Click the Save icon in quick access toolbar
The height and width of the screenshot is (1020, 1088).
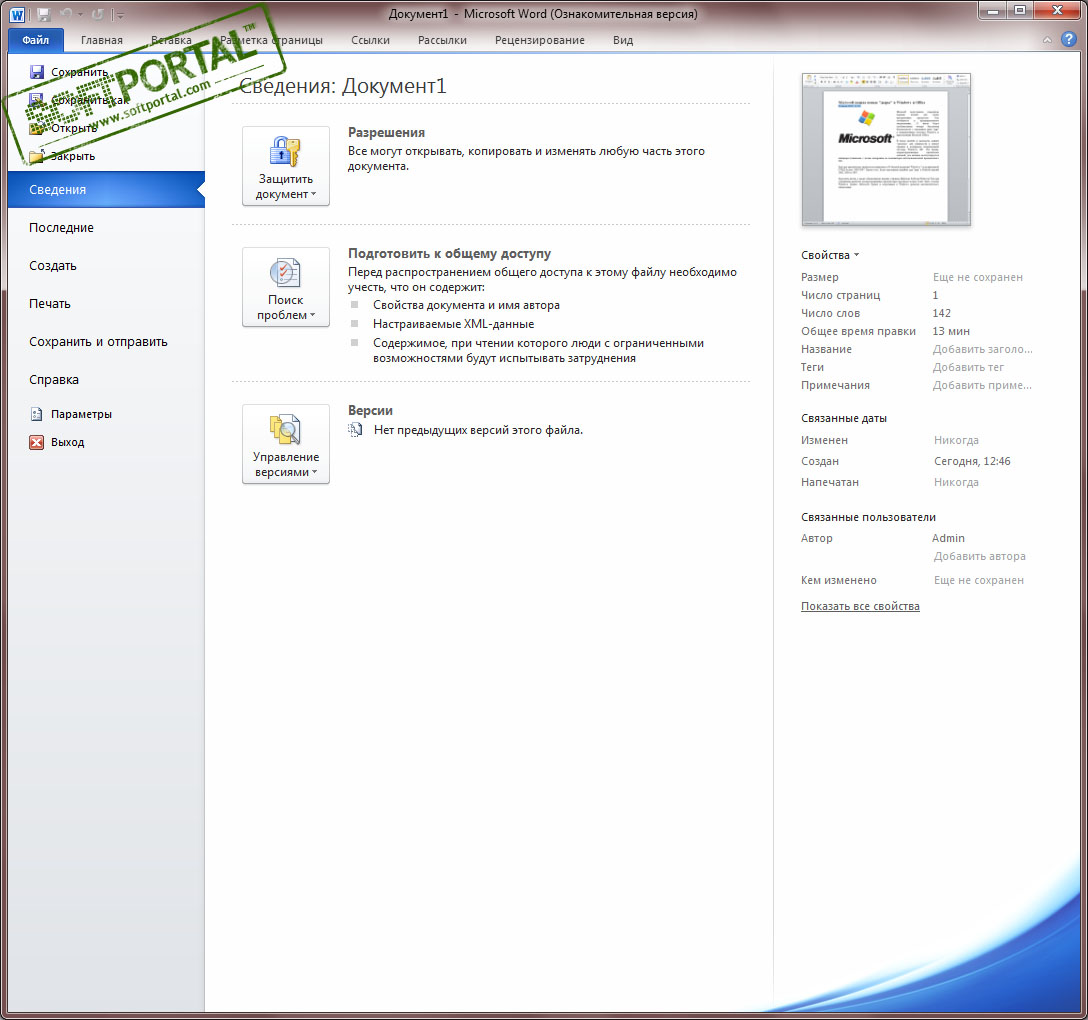pyautogui.click(x=44, y=14)
